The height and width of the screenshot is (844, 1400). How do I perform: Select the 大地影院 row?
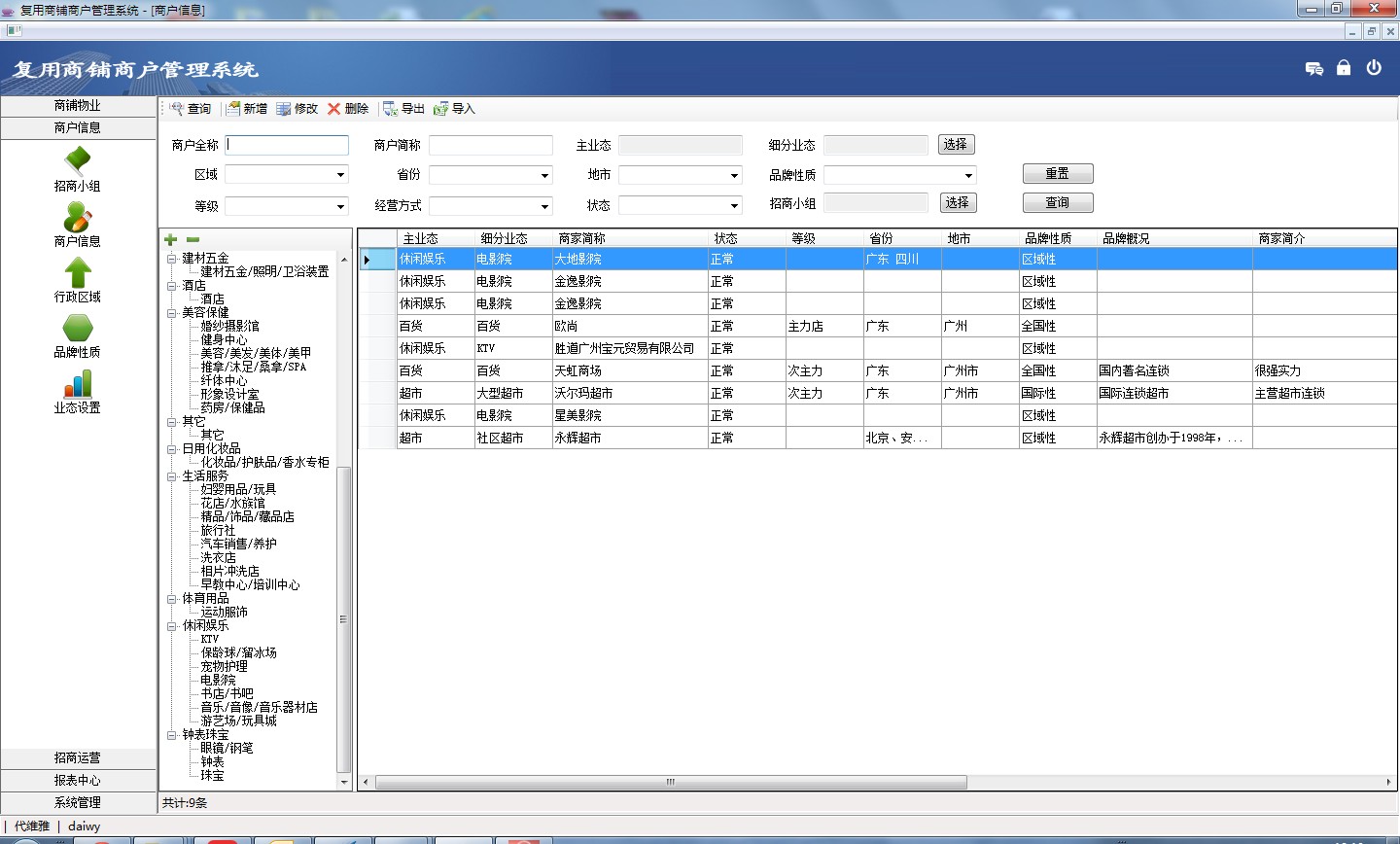[877, 259]
